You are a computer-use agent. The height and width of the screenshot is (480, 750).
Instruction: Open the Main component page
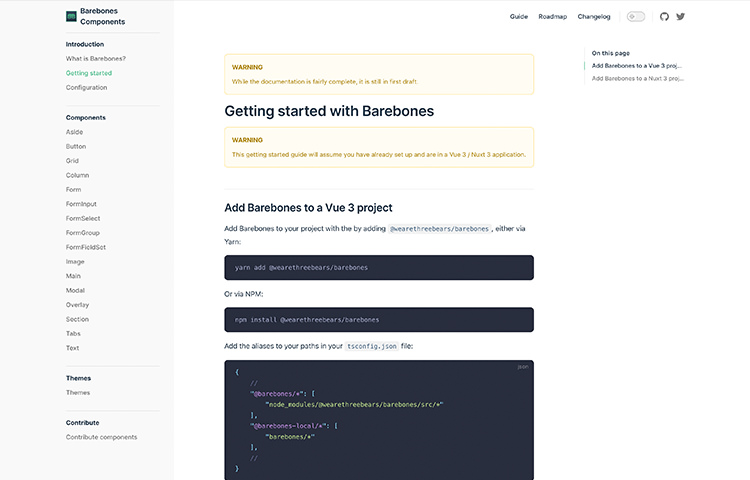tap(73, 276)
